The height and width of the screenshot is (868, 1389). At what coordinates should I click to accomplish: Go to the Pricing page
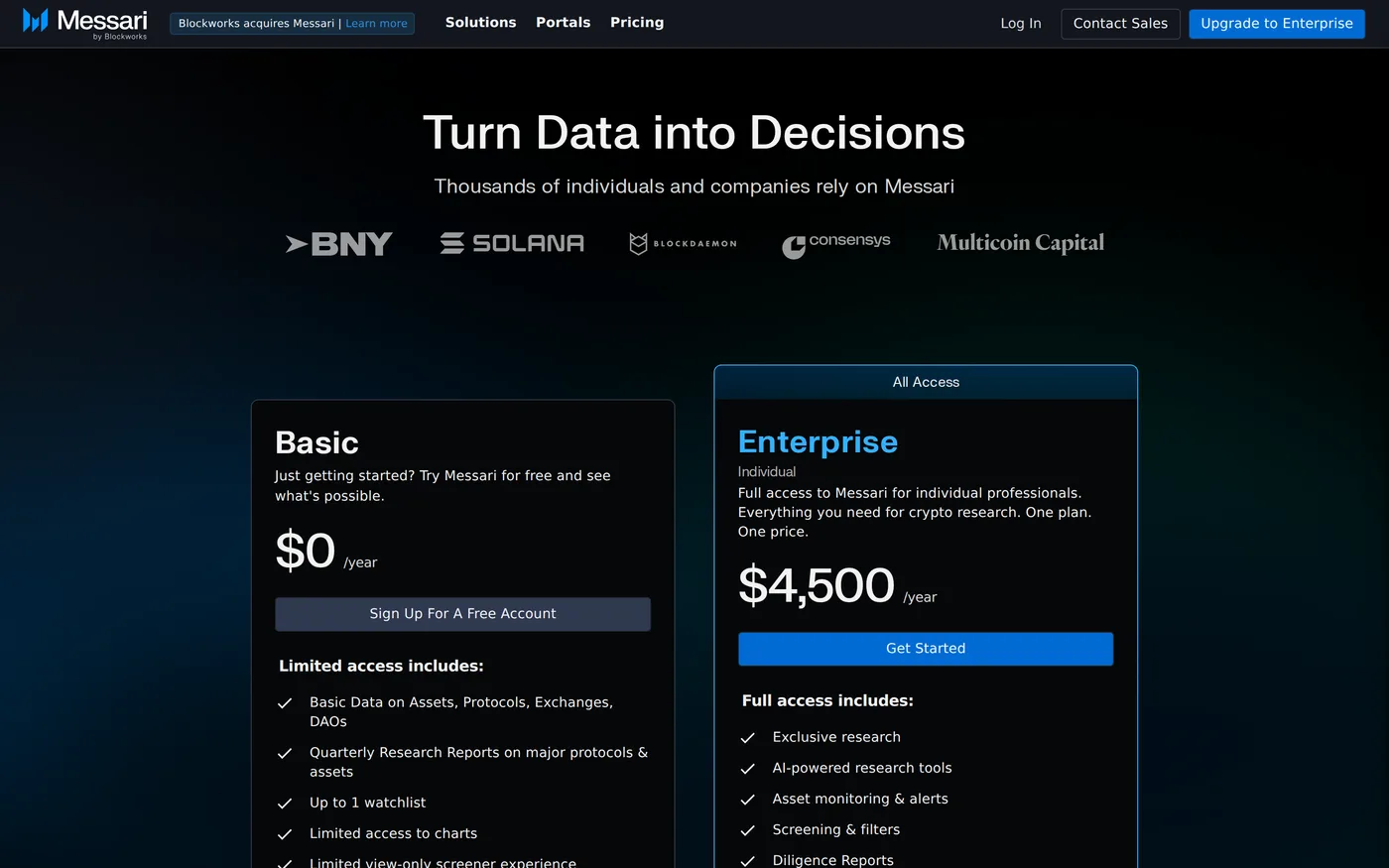[637, 22]
